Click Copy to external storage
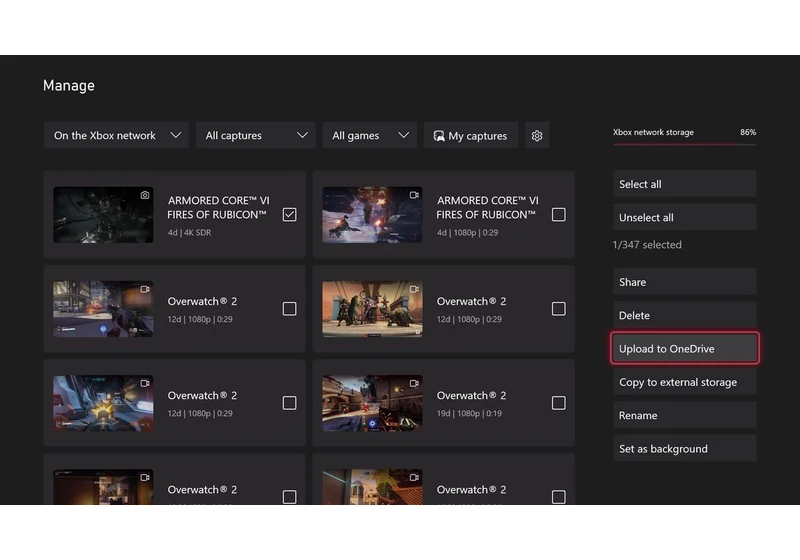The image size is (800, 560). [x=685, y=382]
